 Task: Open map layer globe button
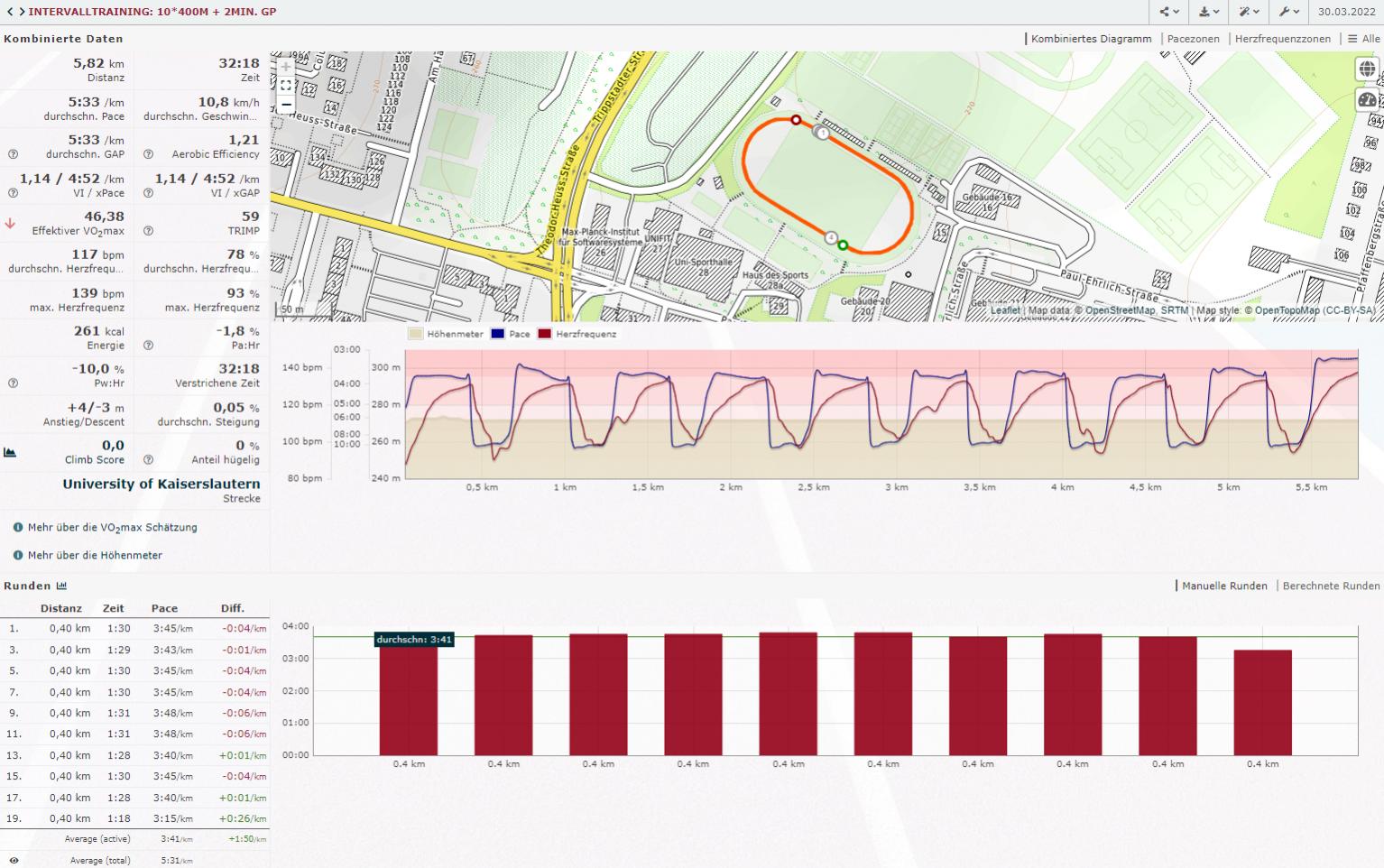(x=1367, y=69)
